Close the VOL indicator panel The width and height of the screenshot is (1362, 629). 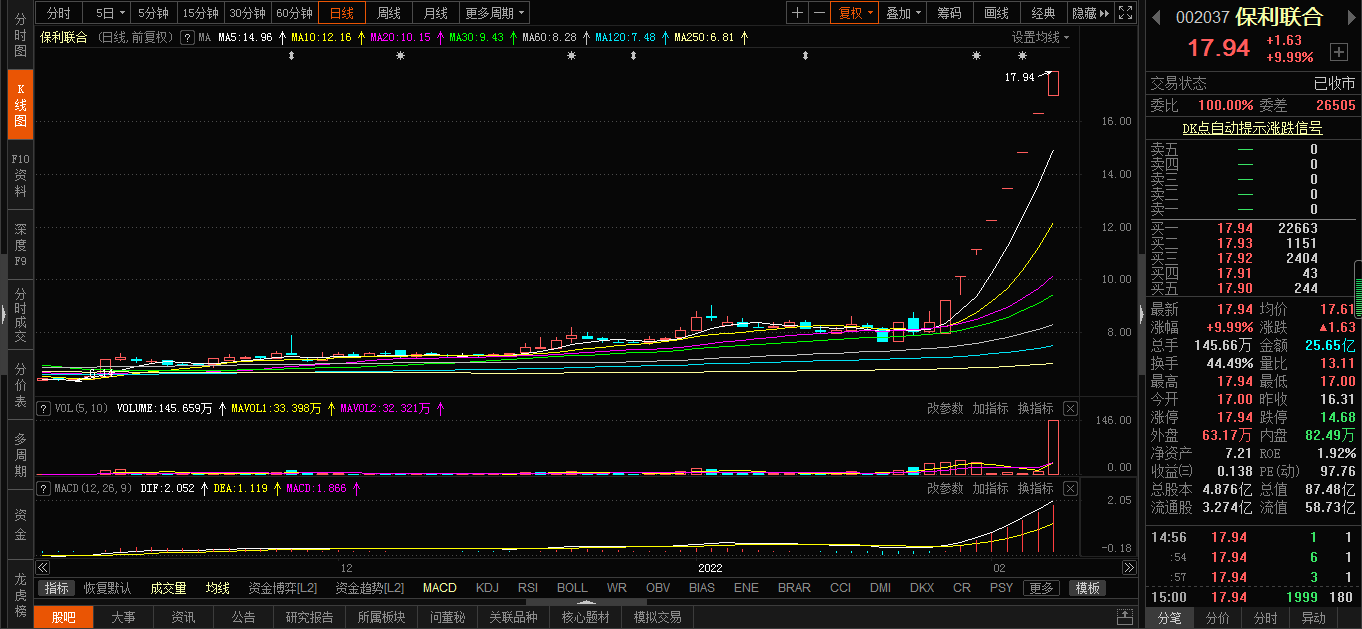coord(1070,408)
